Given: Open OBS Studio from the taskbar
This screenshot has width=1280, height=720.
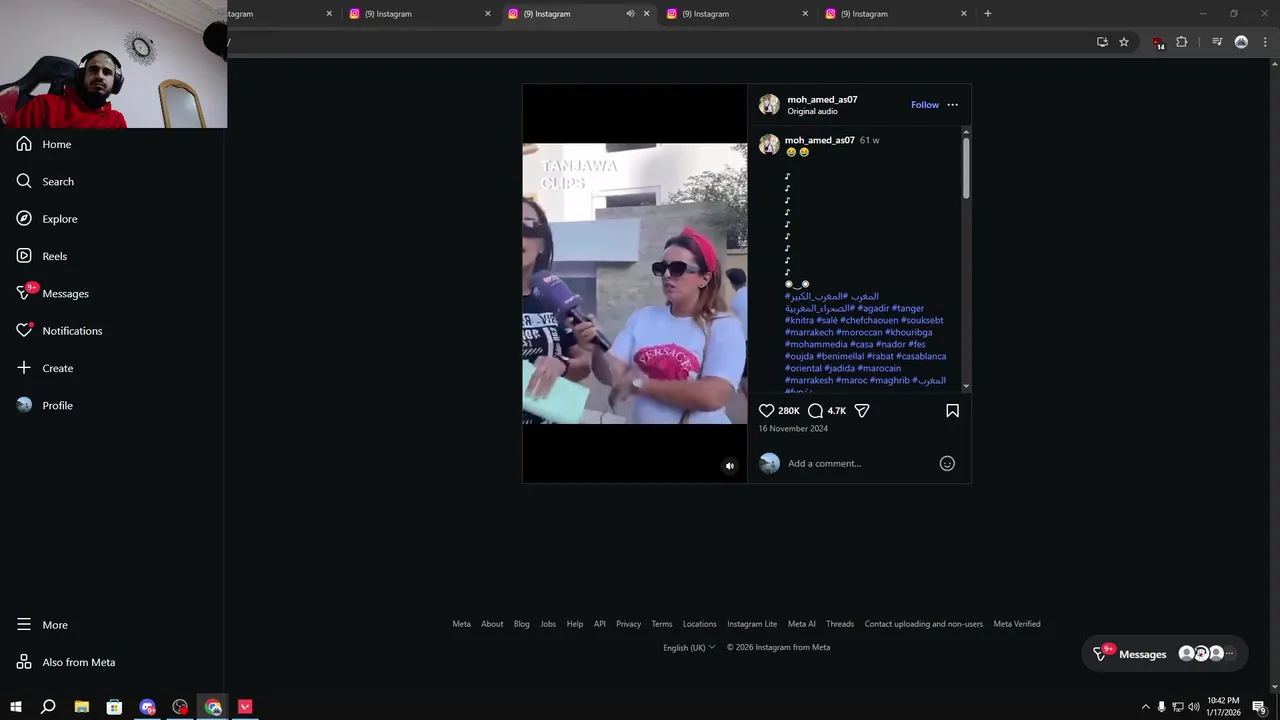Looking at the screenshot, I should tap(180, 707).
